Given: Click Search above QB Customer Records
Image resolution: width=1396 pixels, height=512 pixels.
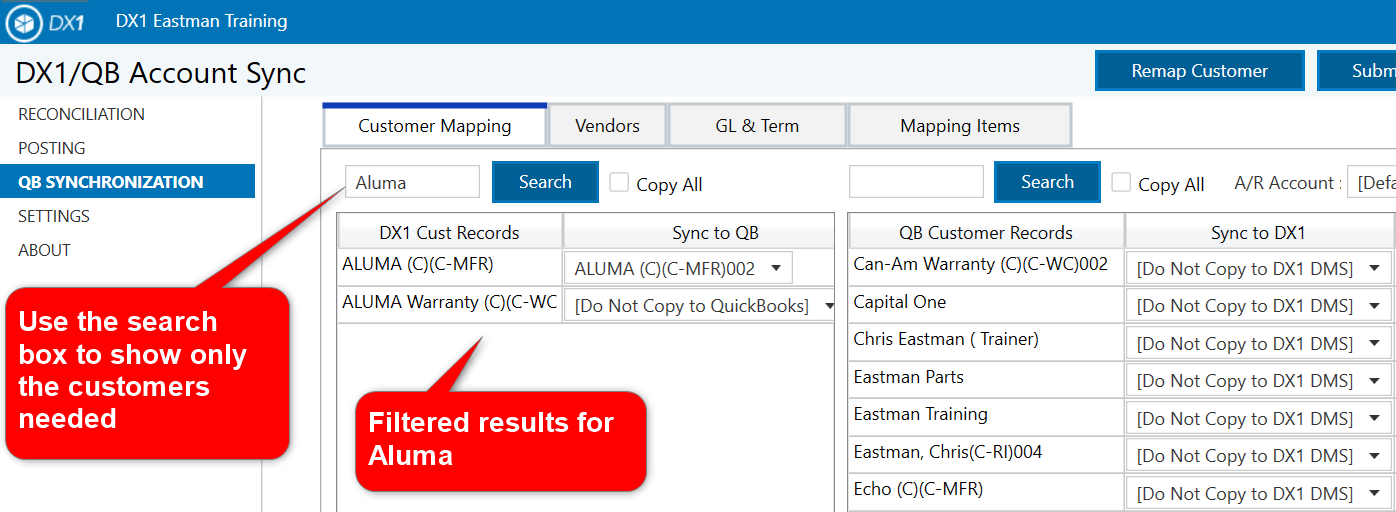Looking at the screenshot, I should [1047, 182].
